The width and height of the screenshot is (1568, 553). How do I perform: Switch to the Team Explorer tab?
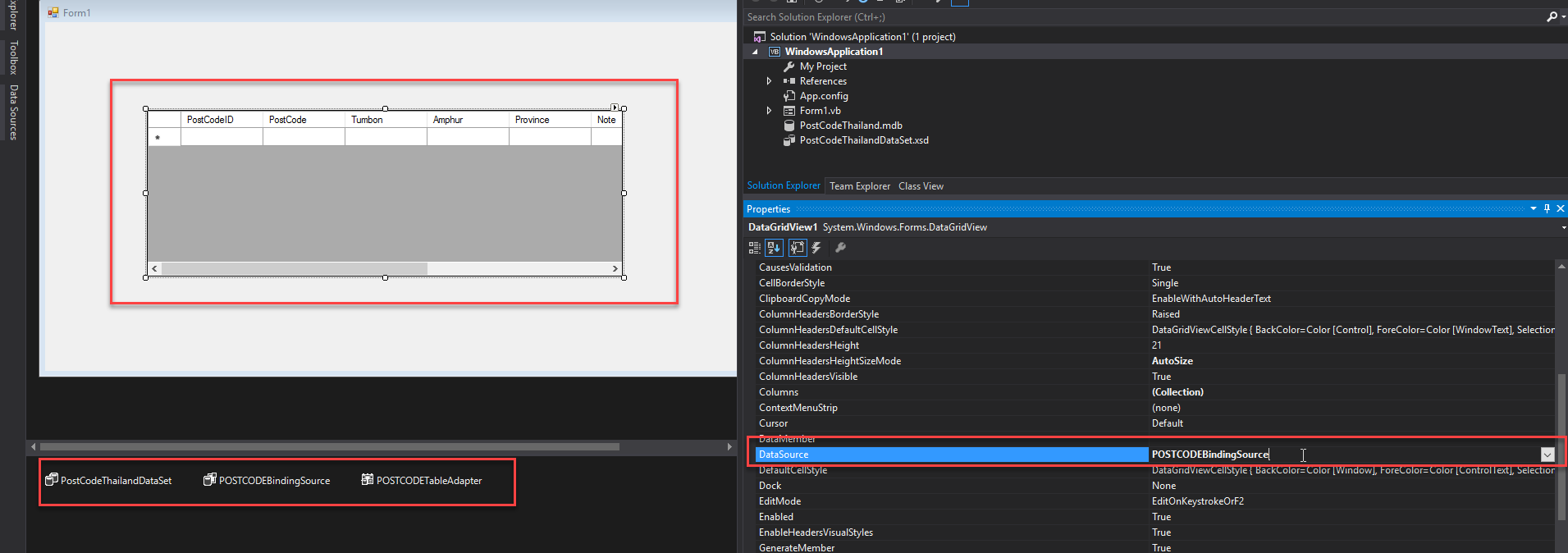[859, 186]
